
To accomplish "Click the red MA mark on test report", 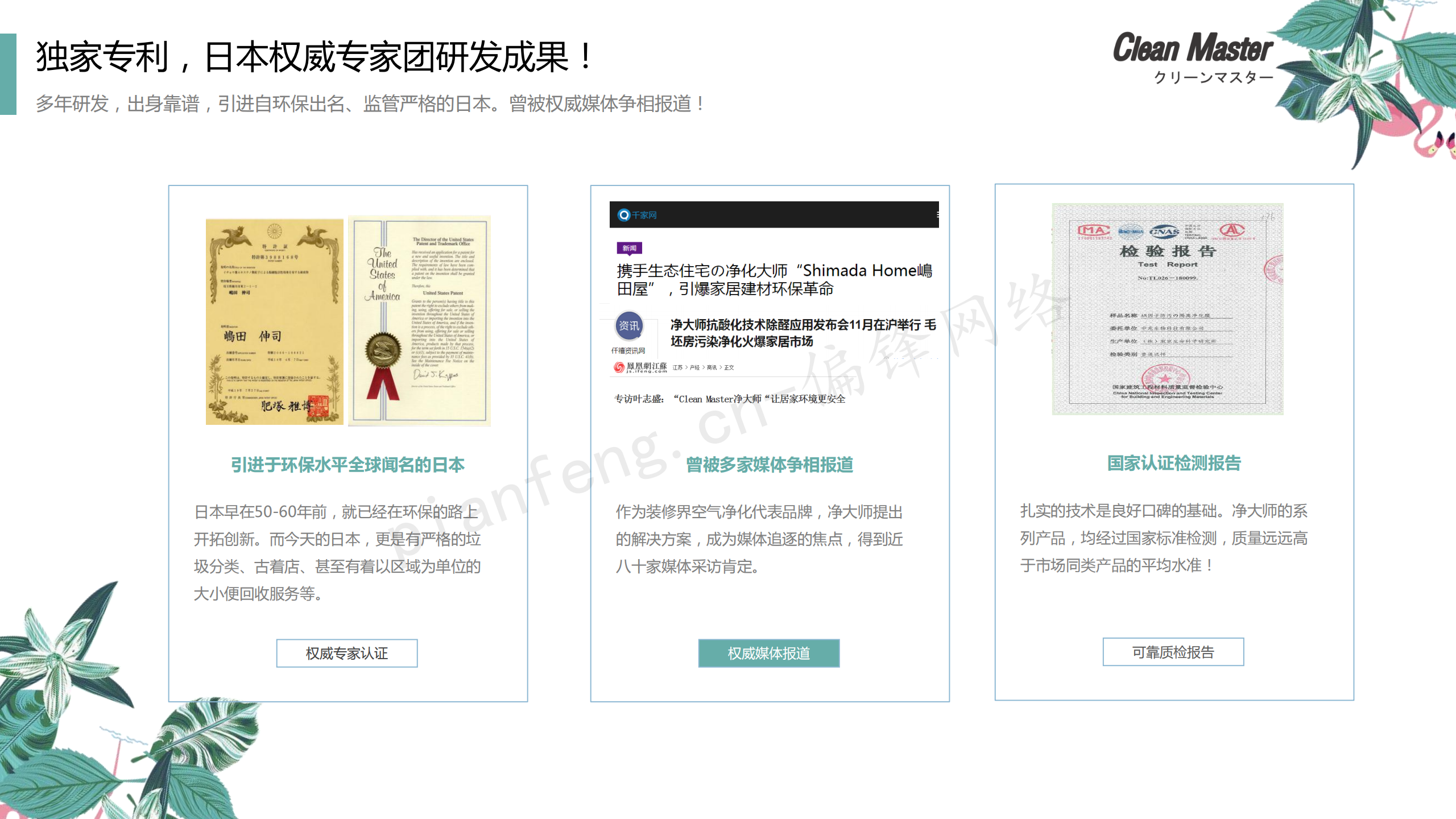I will [1094, 230].
